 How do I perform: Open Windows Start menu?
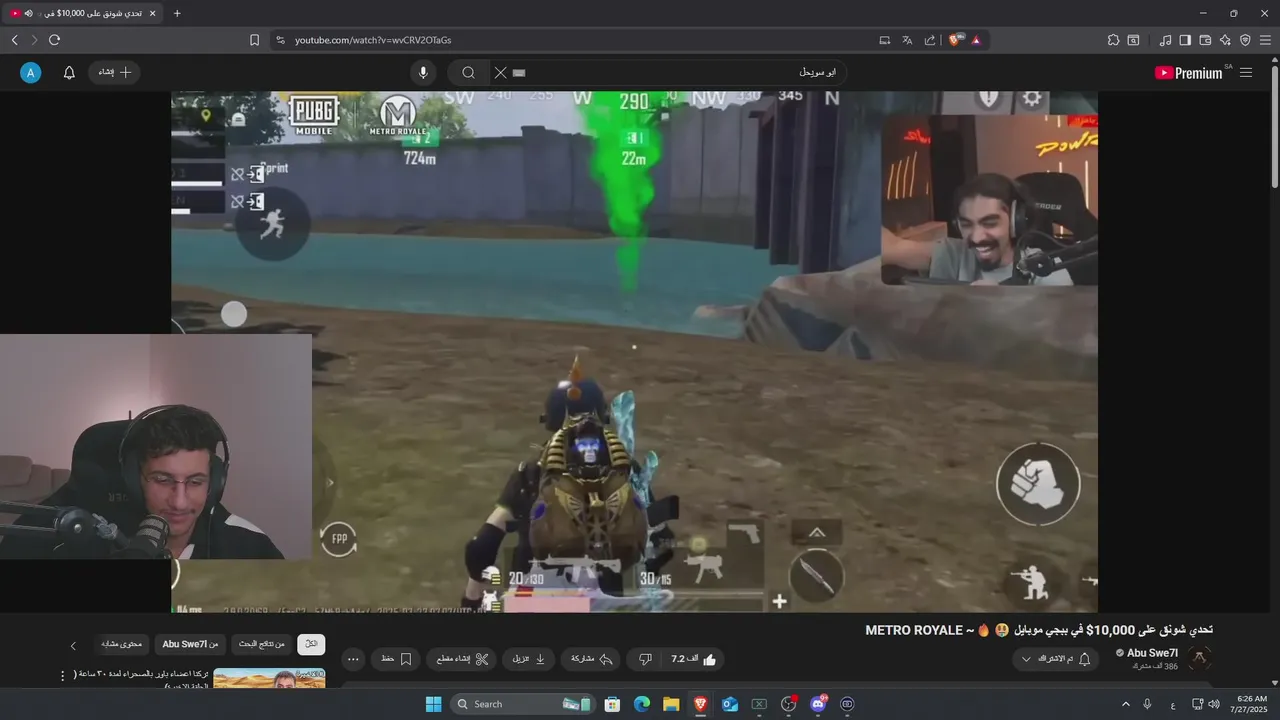coord(433,704)
